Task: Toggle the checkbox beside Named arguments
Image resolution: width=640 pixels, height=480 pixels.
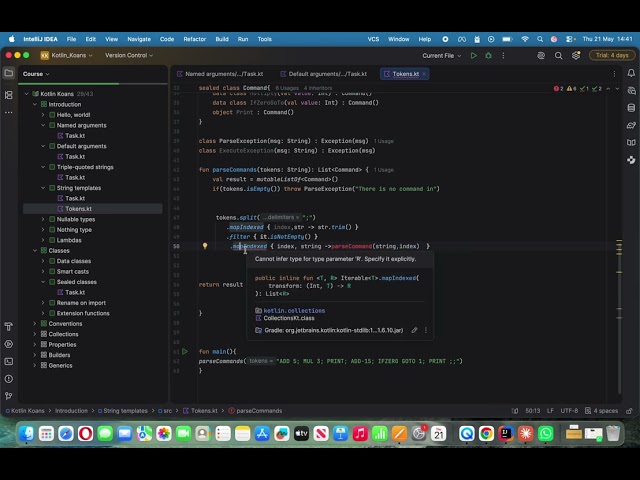Action: [52, 125]
